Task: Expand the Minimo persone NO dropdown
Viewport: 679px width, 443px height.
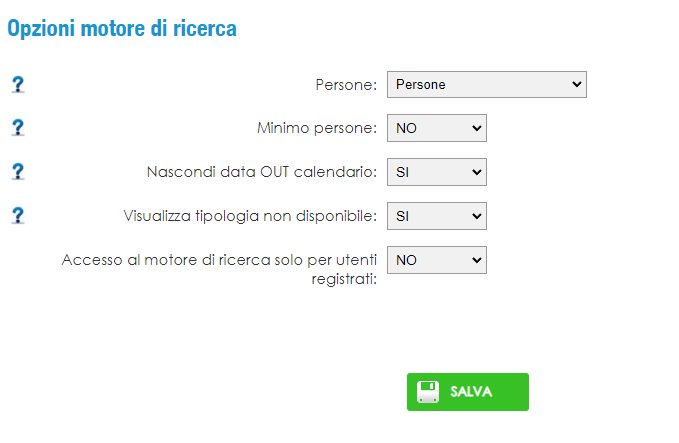Action: [436, 128]
